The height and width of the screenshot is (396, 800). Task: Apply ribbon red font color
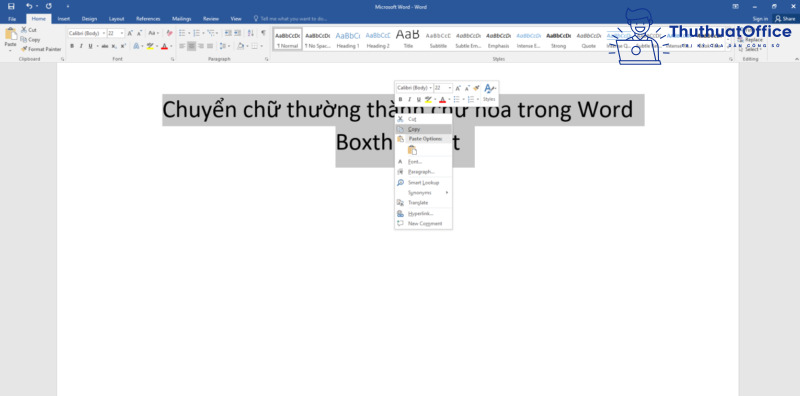[164, 46]
